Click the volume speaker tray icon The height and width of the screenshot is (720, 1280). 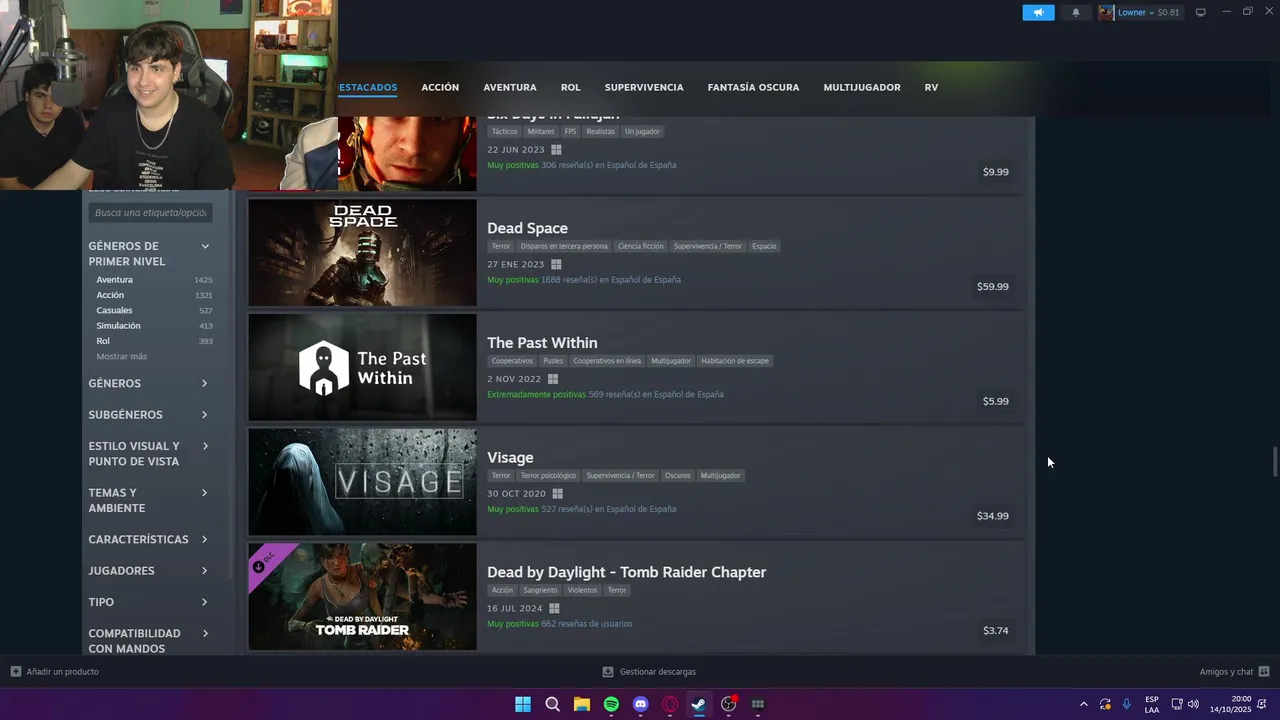click(x=1193, y=704)
